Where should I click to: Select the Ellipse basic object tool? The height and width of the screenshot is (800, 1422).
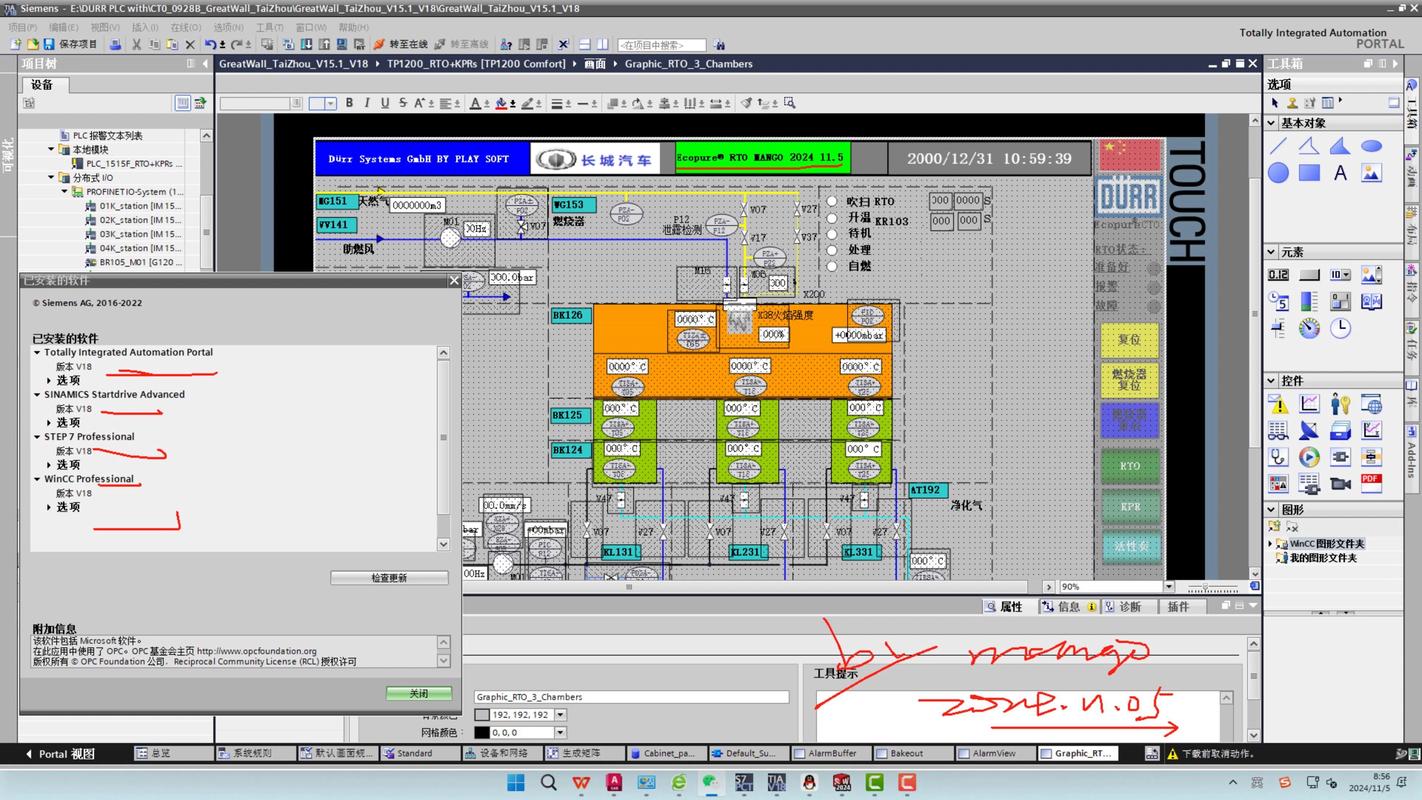pyautogui.click(x=1371, y=146)
